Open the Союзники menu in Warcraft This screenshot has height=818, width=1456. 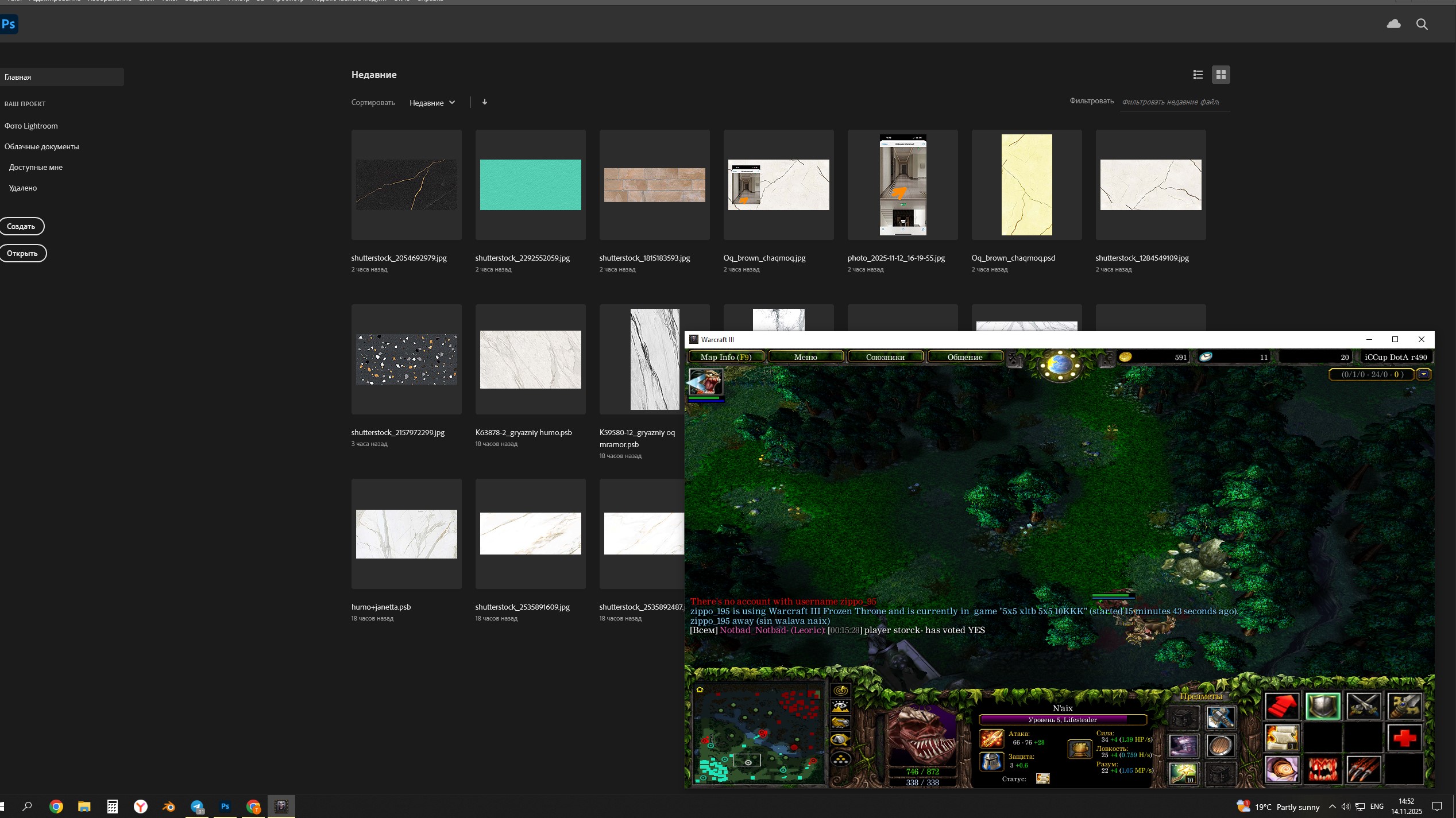(x=885, y=357)
